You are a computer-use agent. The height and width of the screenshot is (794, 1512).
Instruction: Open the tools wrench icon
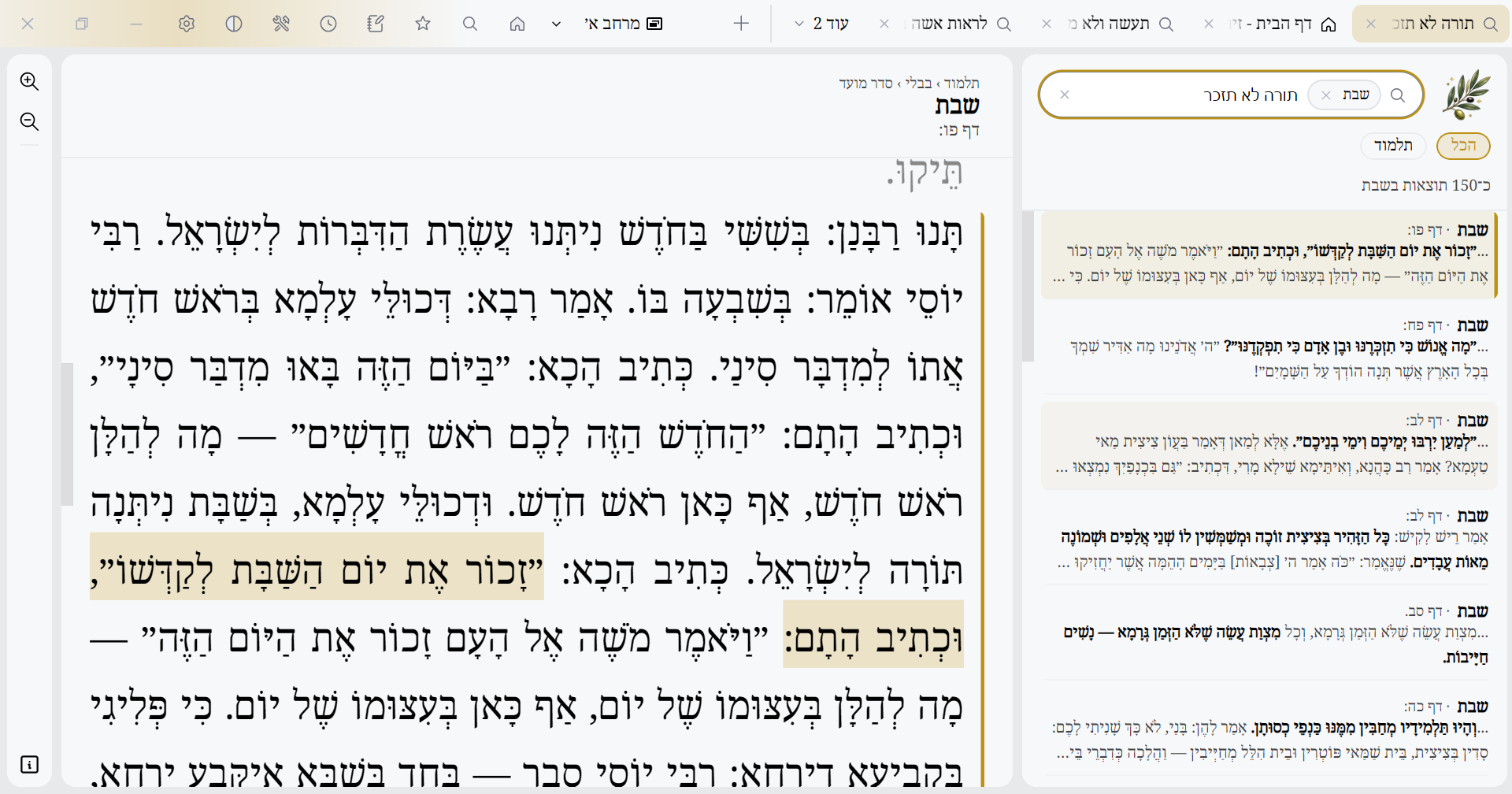(281, 24)
